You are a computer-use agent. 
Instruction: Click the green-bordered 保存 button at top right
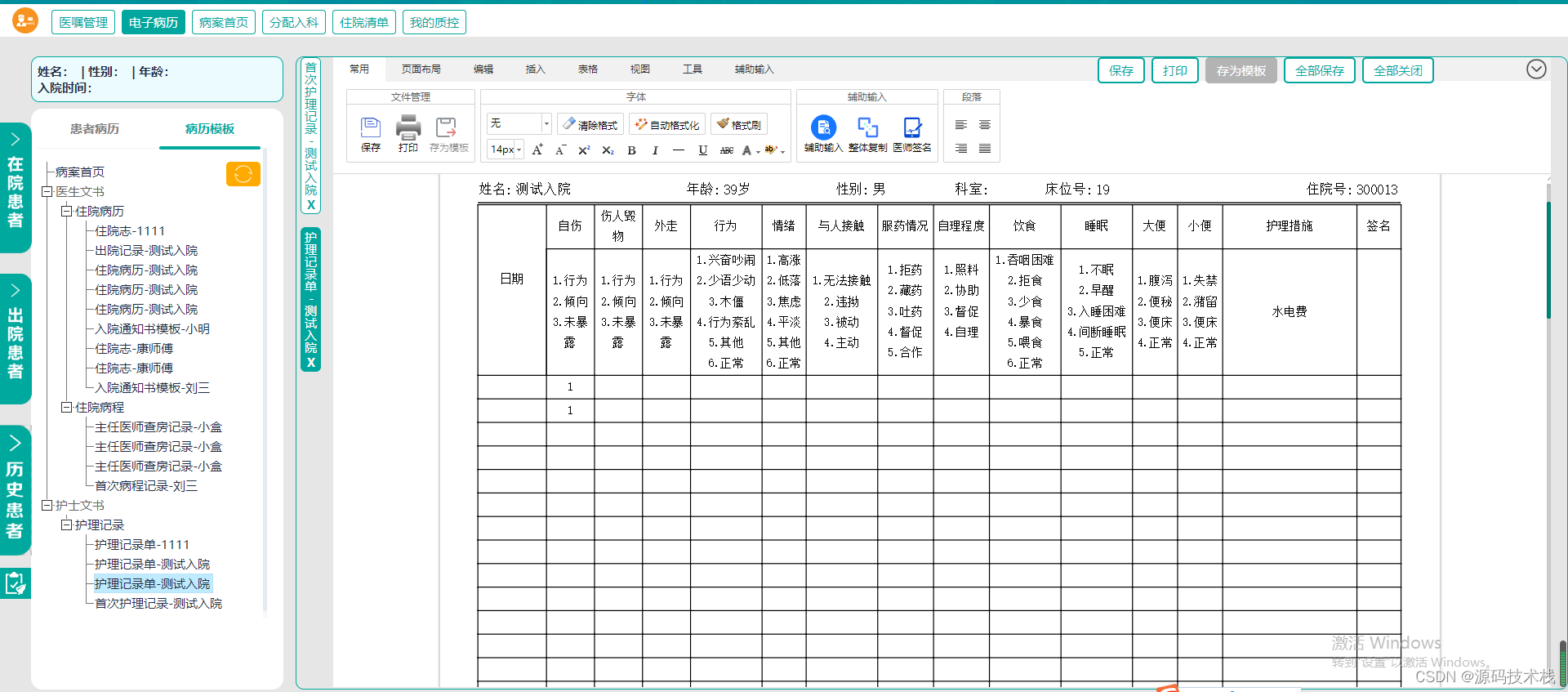(1121, 70)
